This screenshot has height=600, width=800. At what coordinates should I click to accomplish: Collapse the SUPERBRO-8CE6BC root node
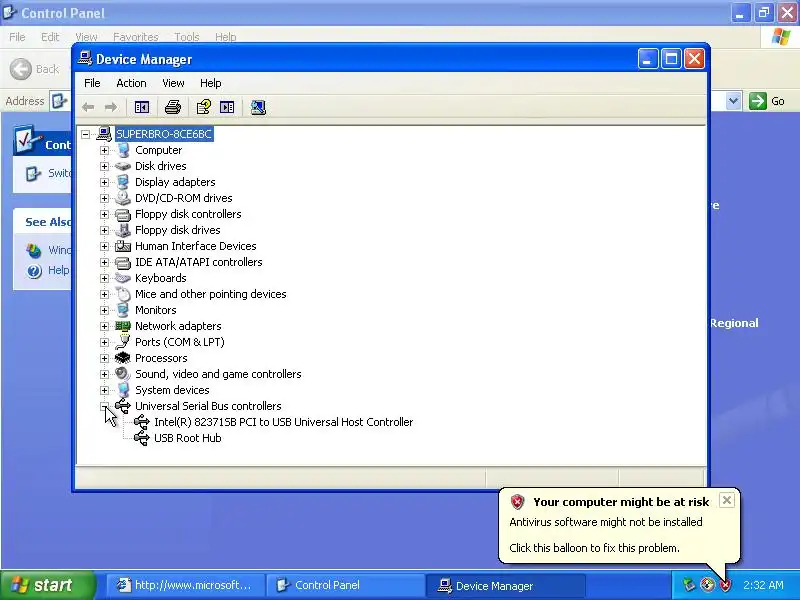86,134
